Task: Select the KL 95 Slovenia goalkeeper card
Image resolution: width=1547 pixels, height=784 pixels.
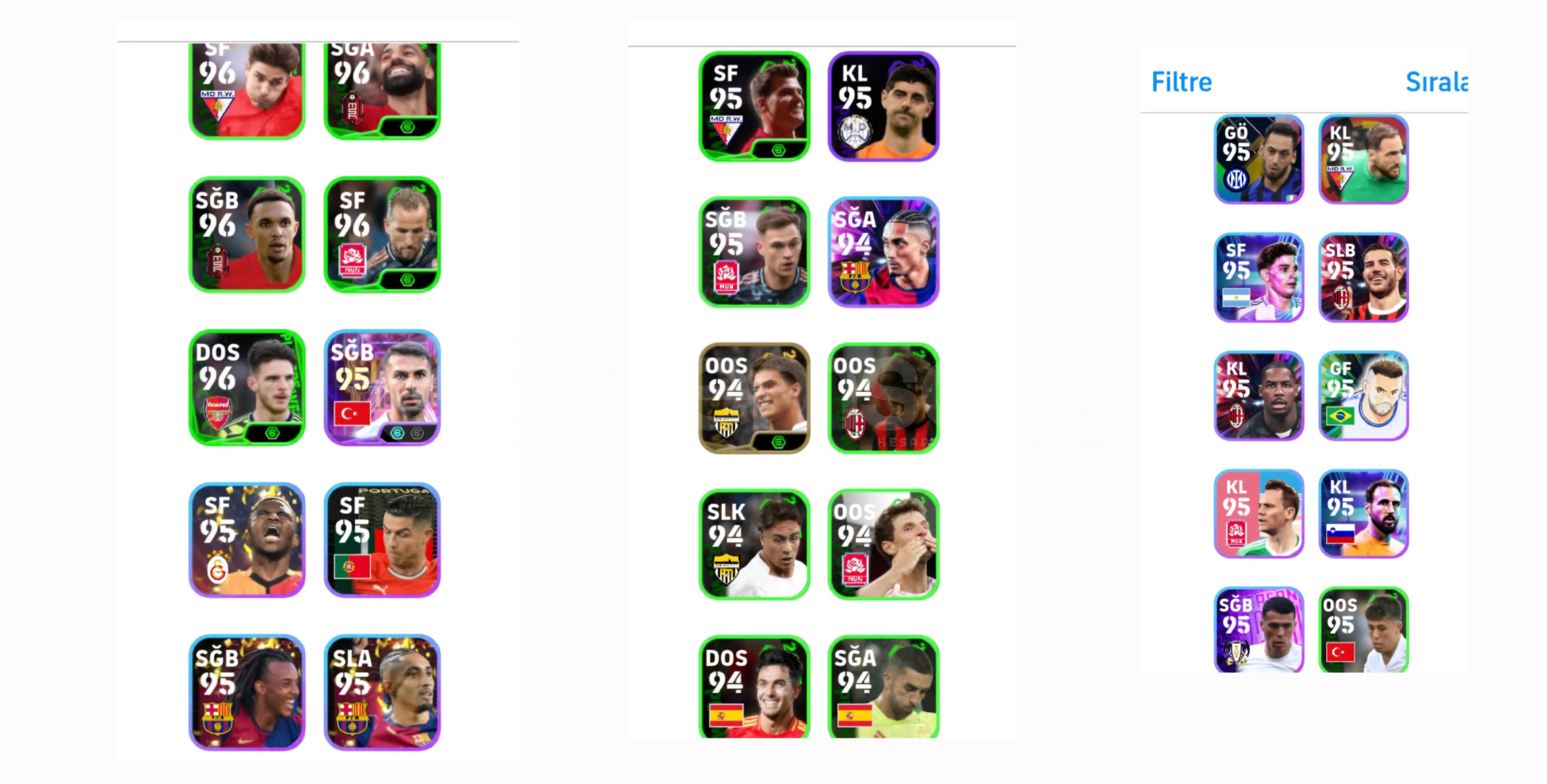Action: (x=1364, y=514)
